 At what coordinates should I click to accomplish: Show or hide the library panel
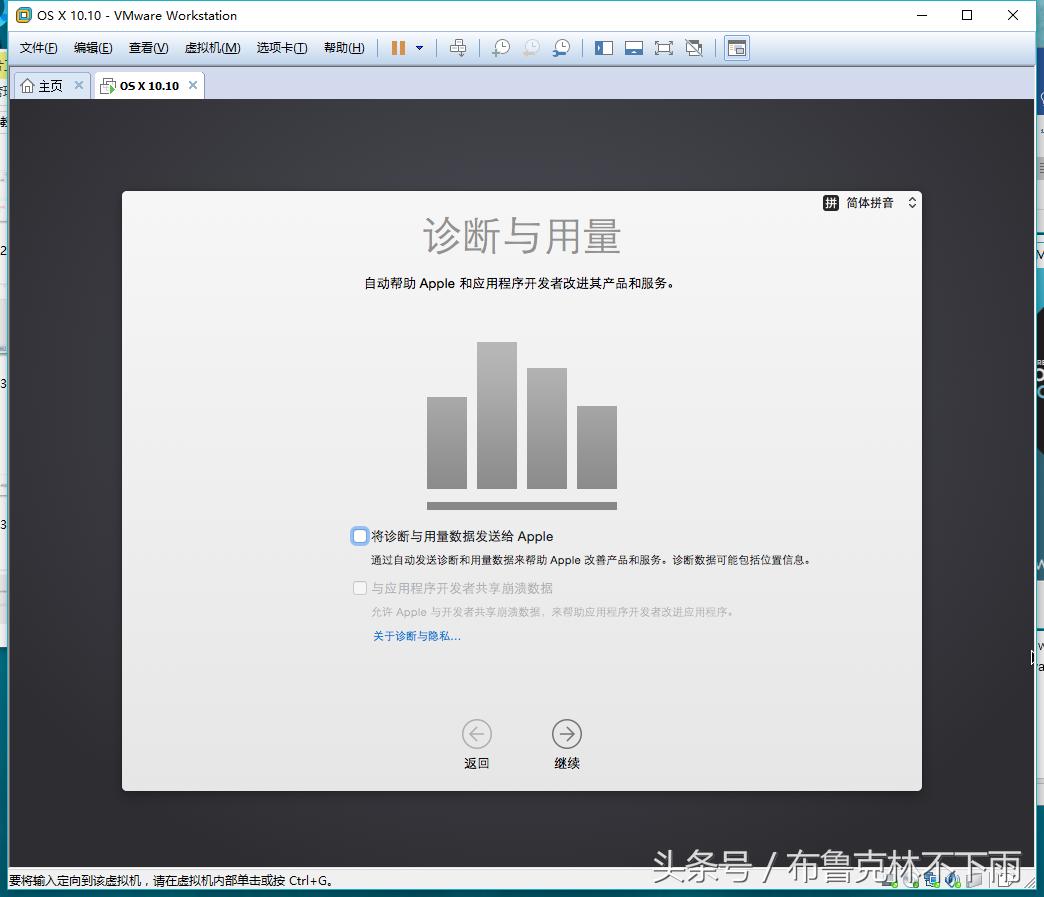[x=604, y=47]
